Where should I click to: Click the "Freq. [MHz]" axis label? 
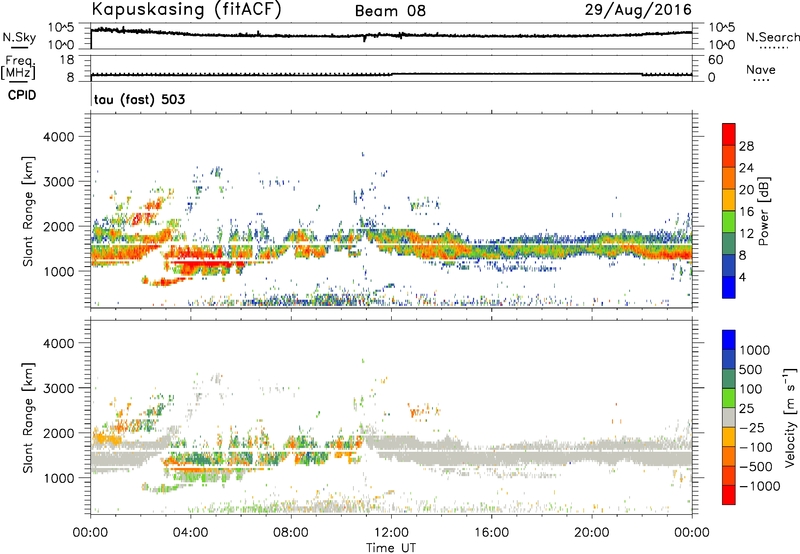(18, 68)
